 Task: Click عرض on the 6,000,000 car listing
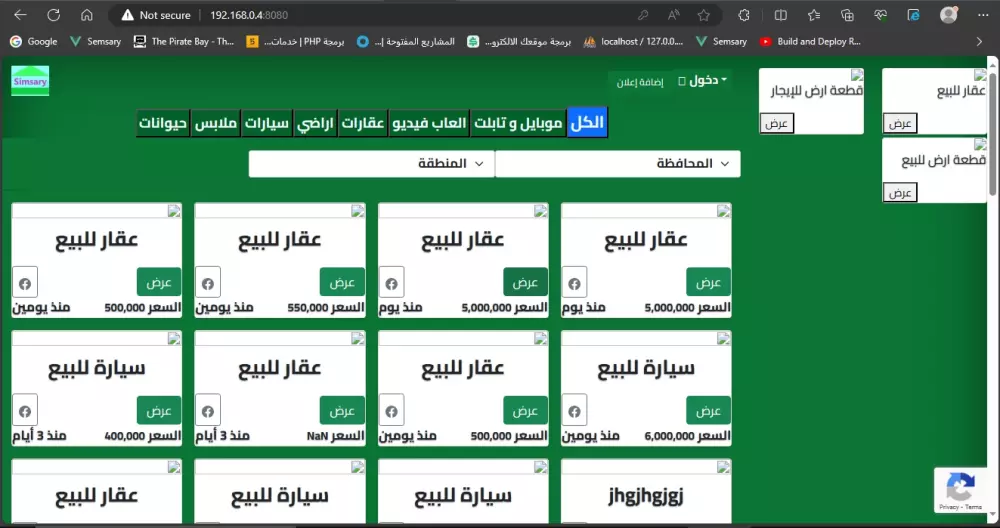coord(708,411)
